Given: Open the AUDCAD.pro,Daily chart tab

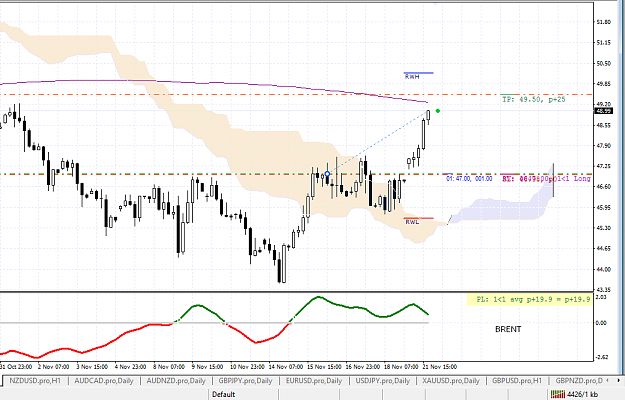Looking at the screenshot, I should pos(104,380).
